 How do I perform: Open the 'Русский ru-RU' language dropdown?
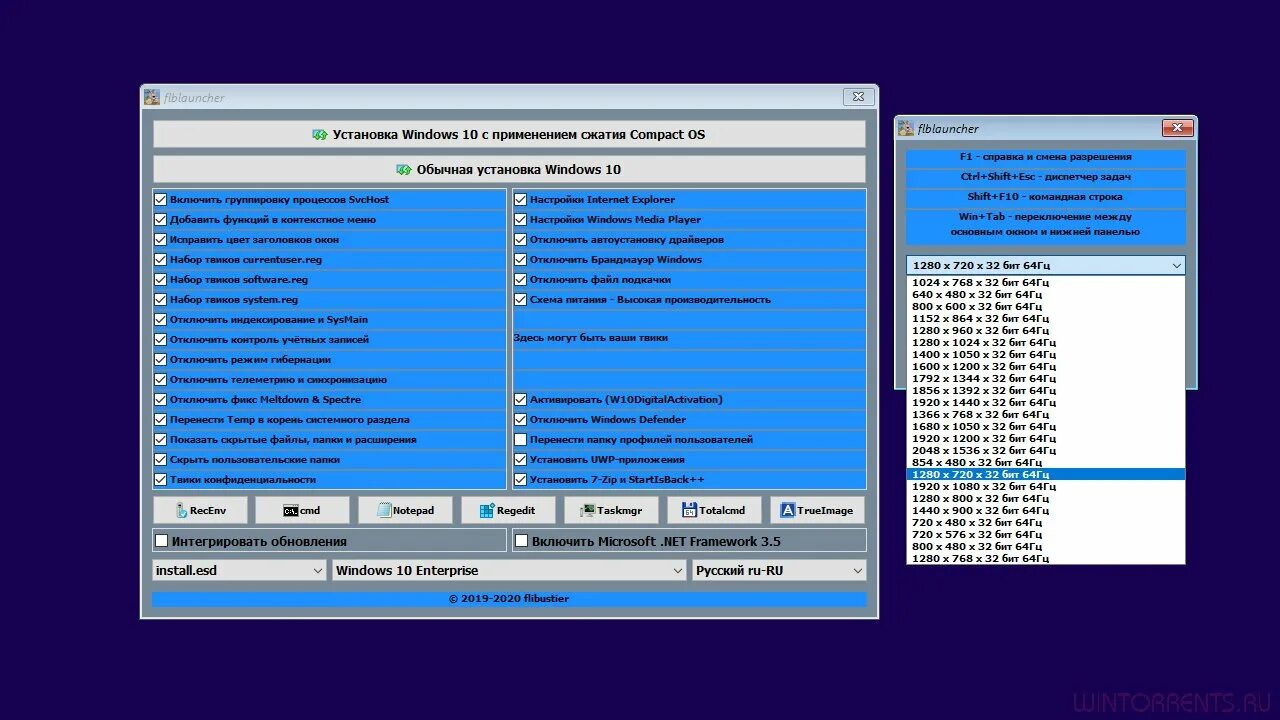coord(779,570)
